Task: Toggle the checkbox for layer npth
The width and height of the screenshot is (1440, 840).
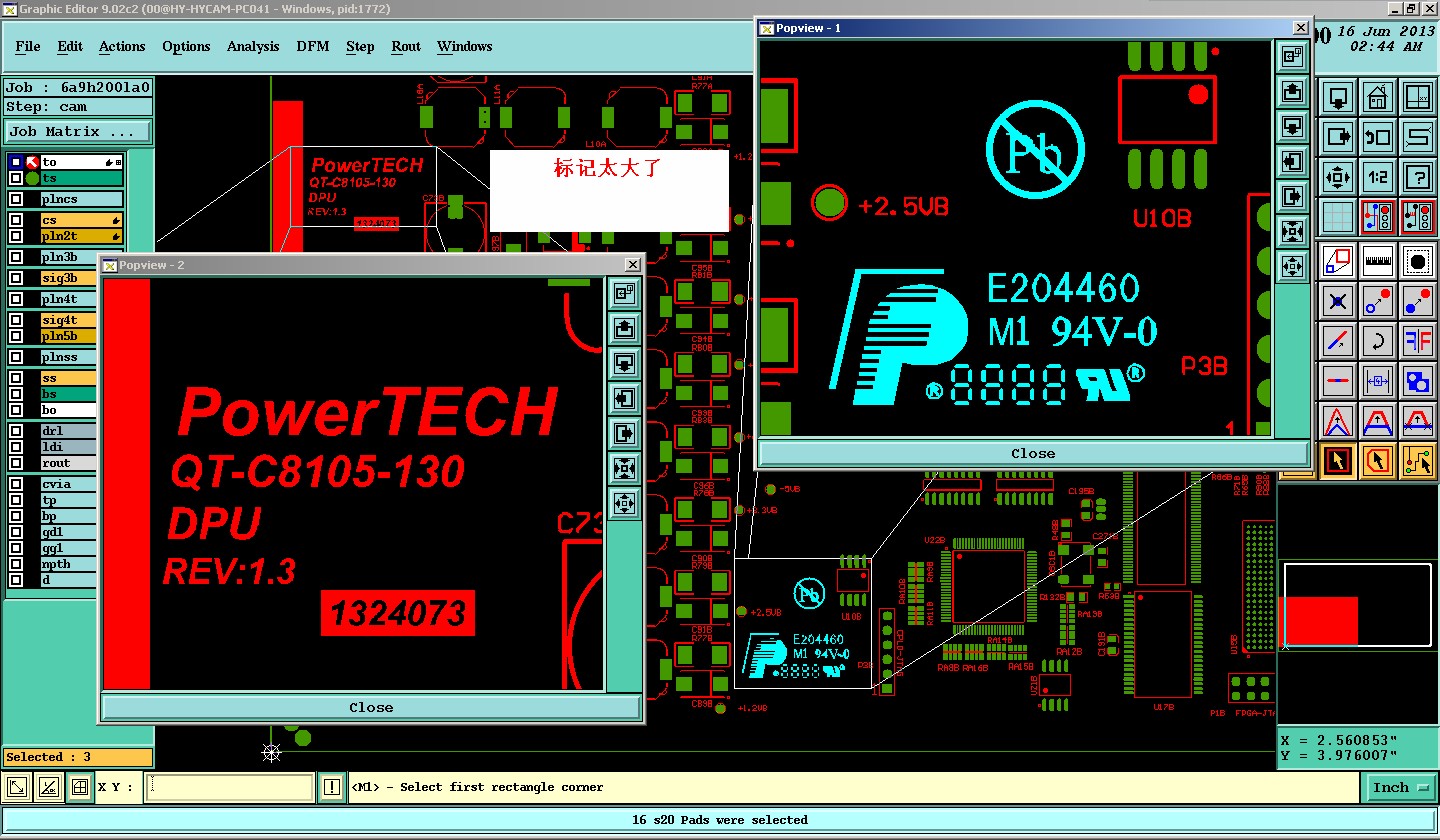Action: tap(16, 564)
